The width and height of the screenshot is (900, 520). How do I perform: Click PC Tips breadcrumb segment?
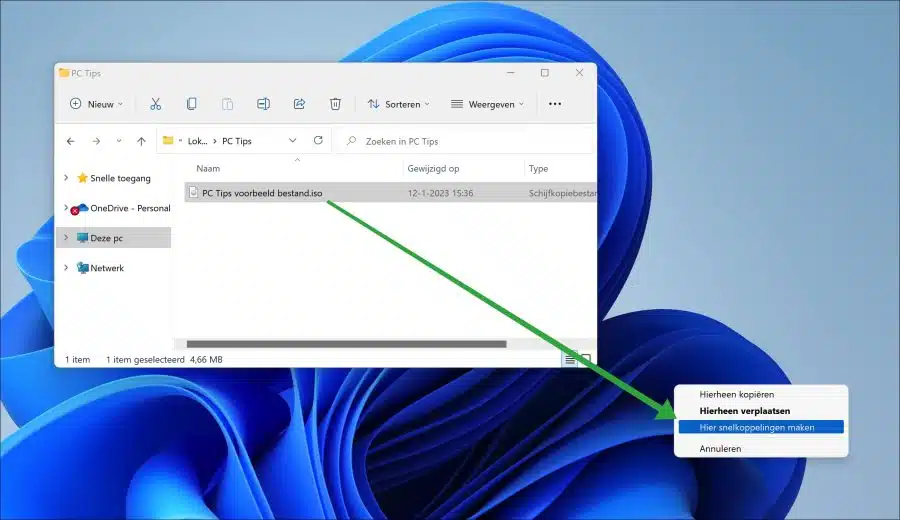[237, 141]
